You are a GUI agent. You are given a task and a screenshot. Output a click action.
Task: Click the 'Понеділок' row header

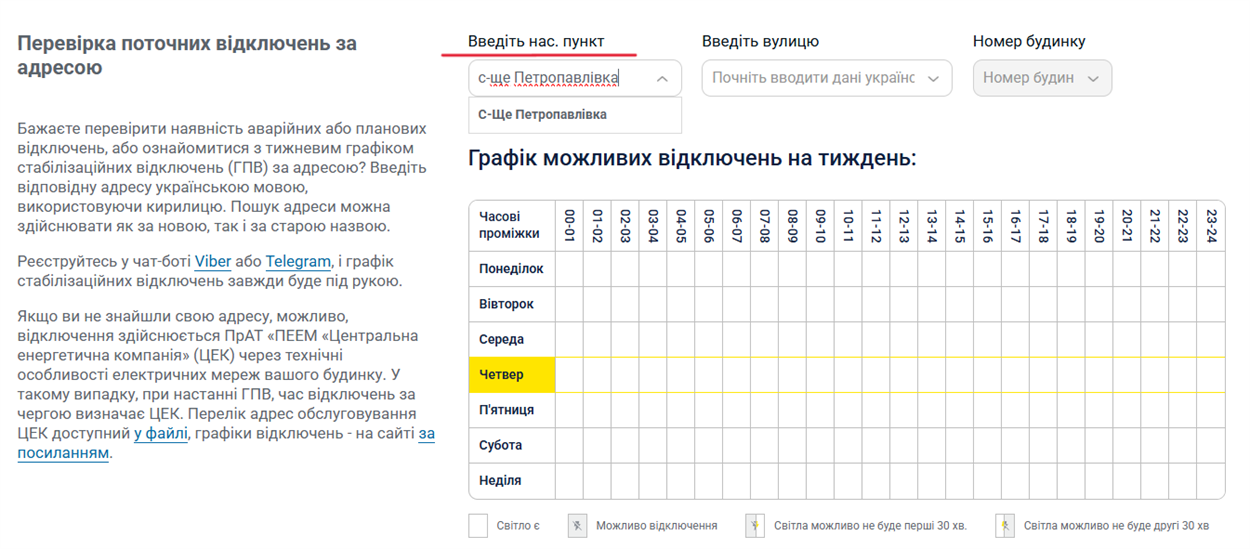[x=511, y=269]
